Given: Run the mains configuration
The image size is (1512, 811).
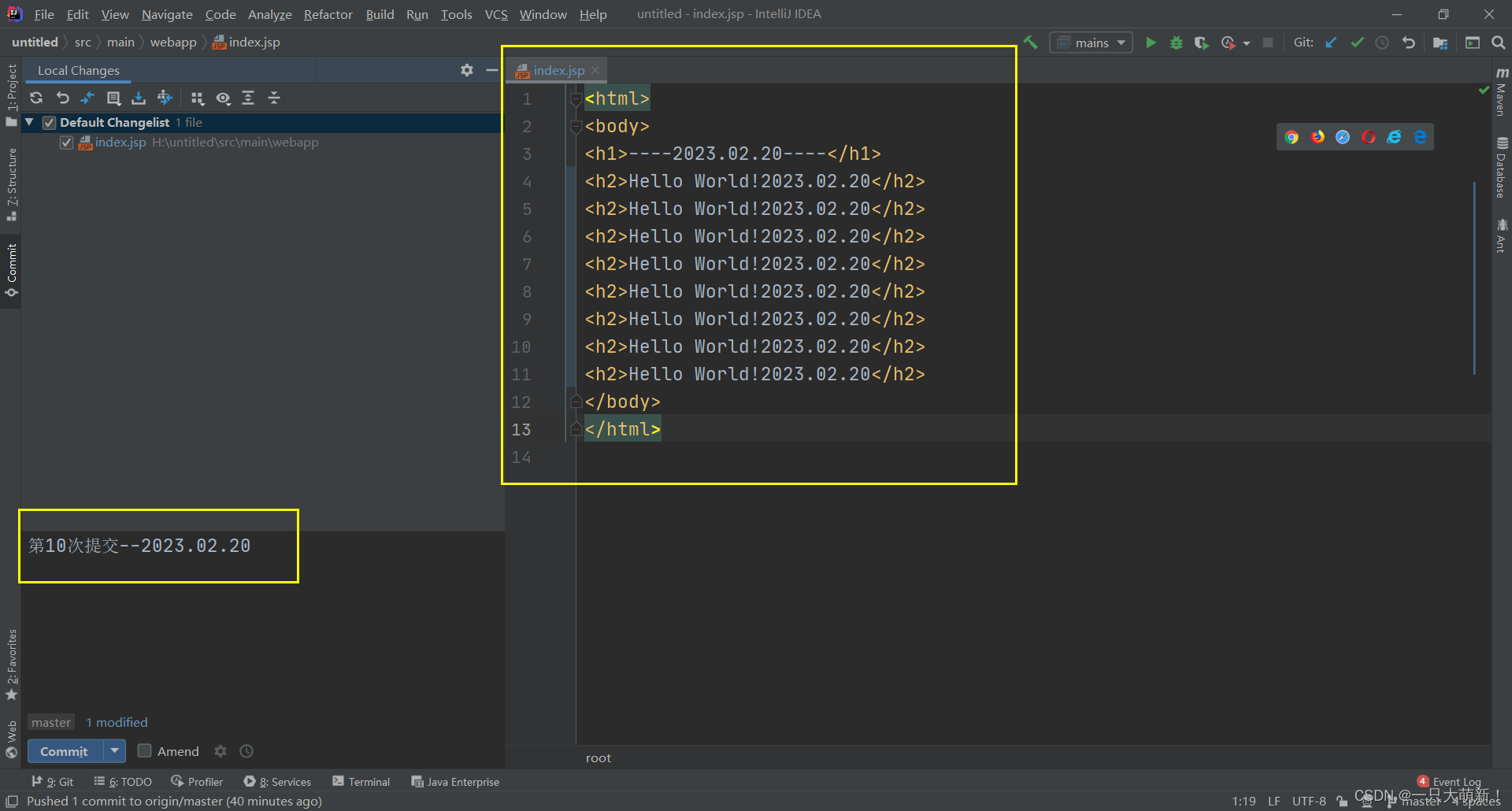Looking at the screenshot, I should (x=1151, y=43).
